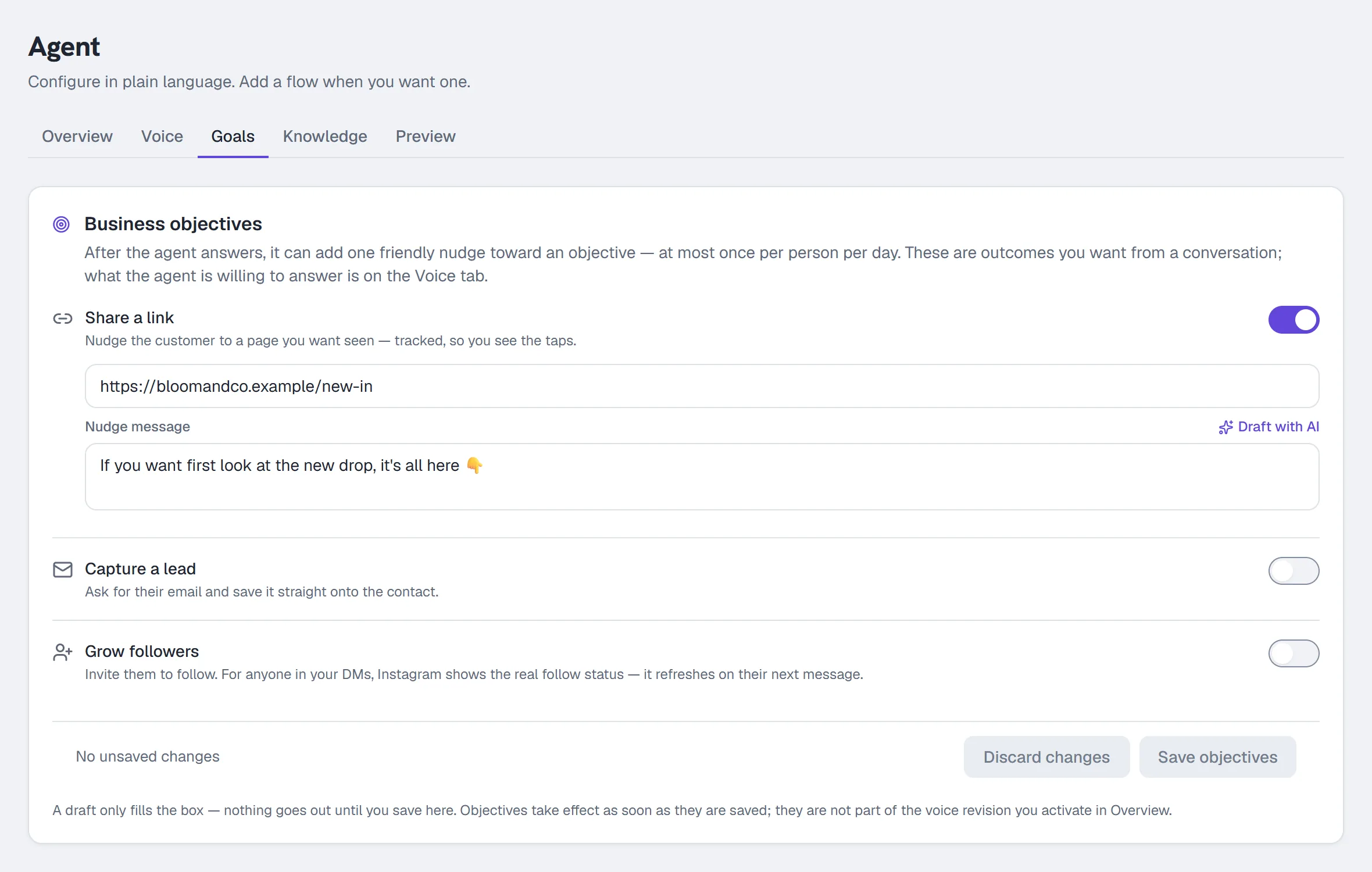This screenshot has height=872, width=1372.
Task: Click the Business objectives target icon
Action: [x=61, y=224]
